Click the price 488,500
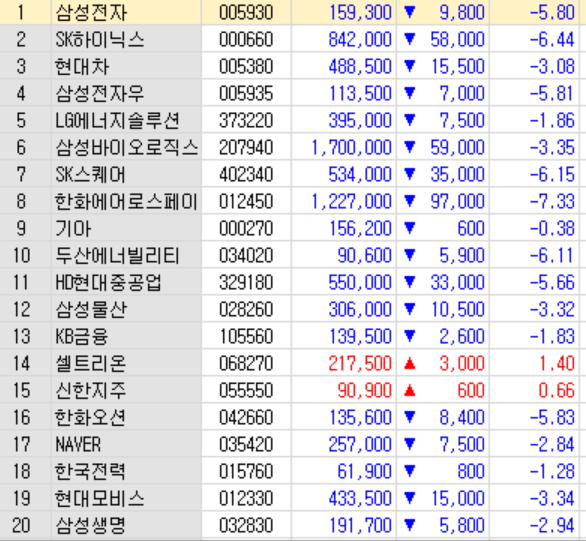Image resolution: width=586 pixels, height=541 pixels. click(360, 67)
